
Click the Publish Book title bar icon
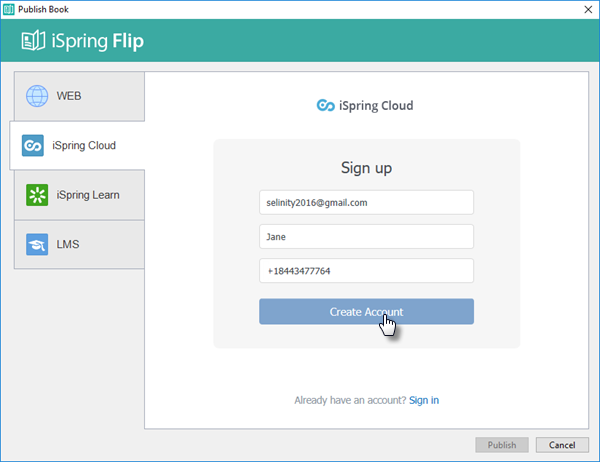(8, 9)
